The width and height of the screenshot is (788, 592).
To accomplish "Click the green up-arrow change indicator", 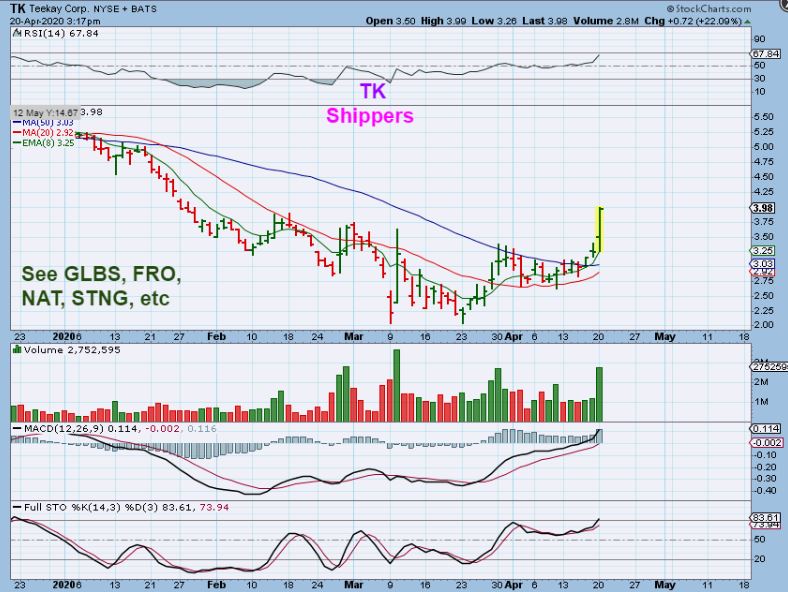I will [748, 22].
